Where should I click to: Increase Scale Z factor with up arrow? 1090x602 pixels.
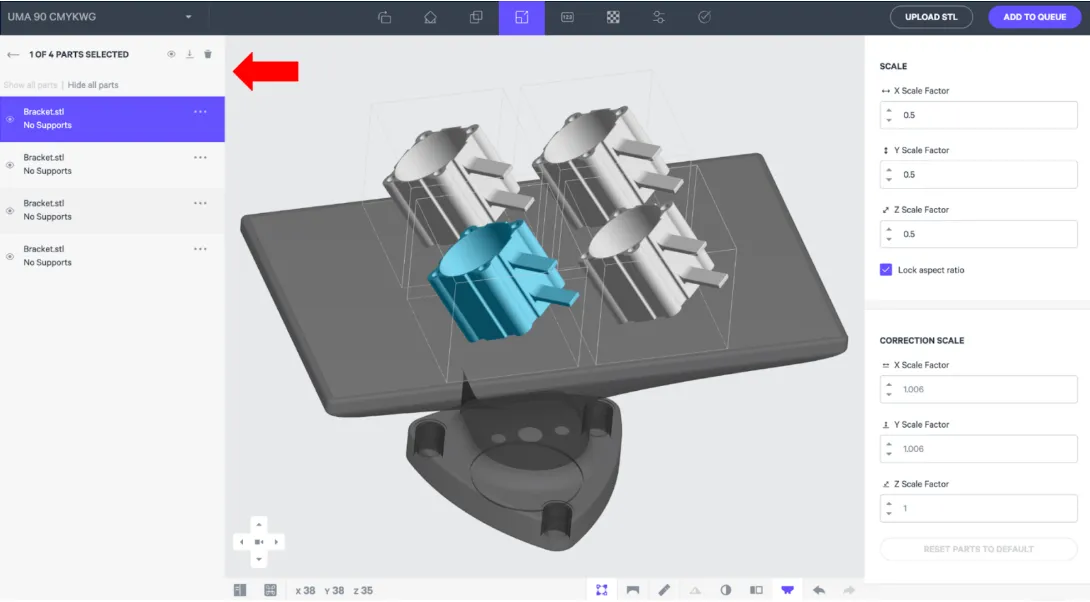click(889, 230)
